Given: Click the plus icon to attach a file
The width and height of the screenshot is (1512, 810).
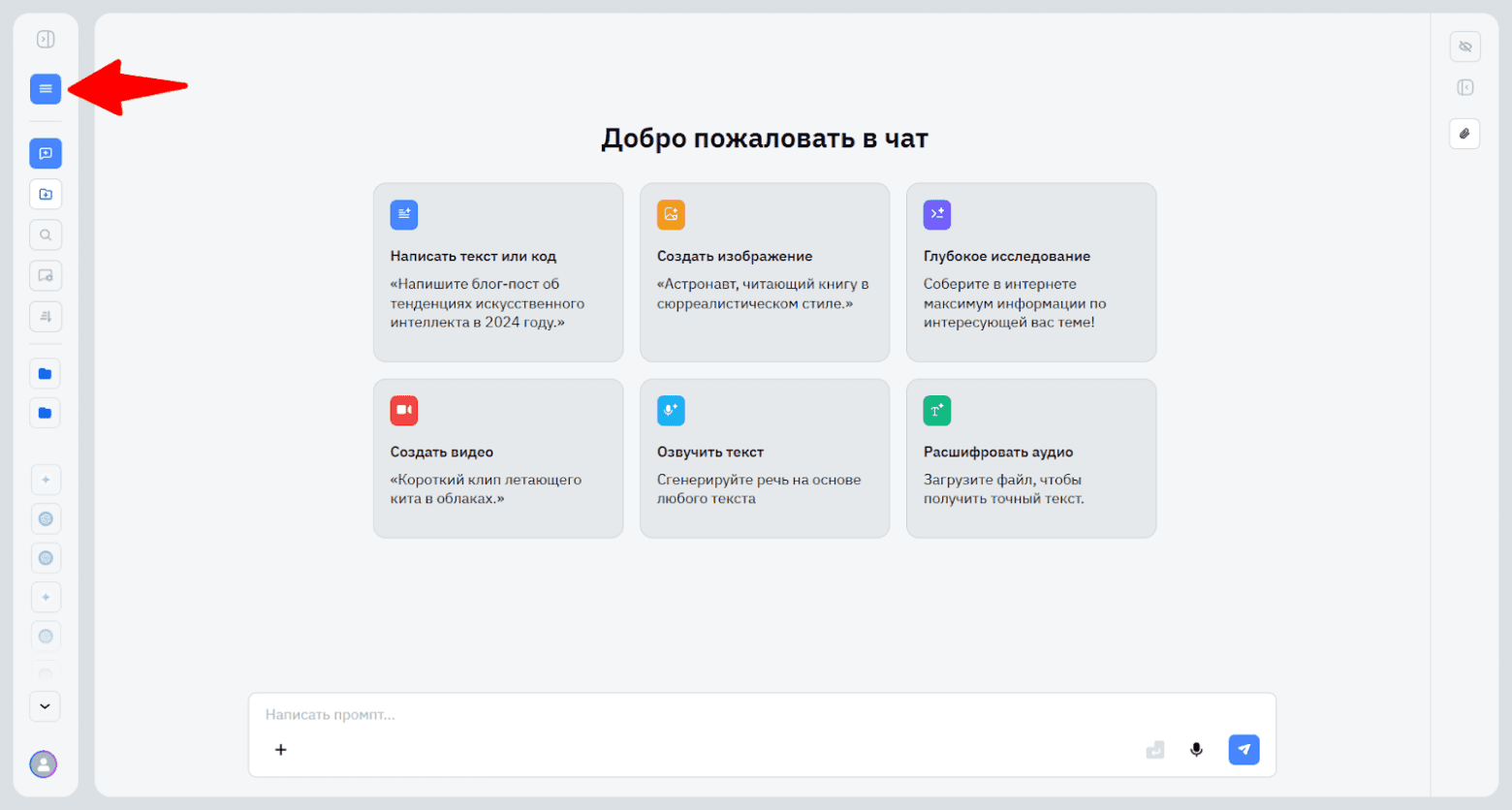Looking at the screenshot, I should point(280,749).
